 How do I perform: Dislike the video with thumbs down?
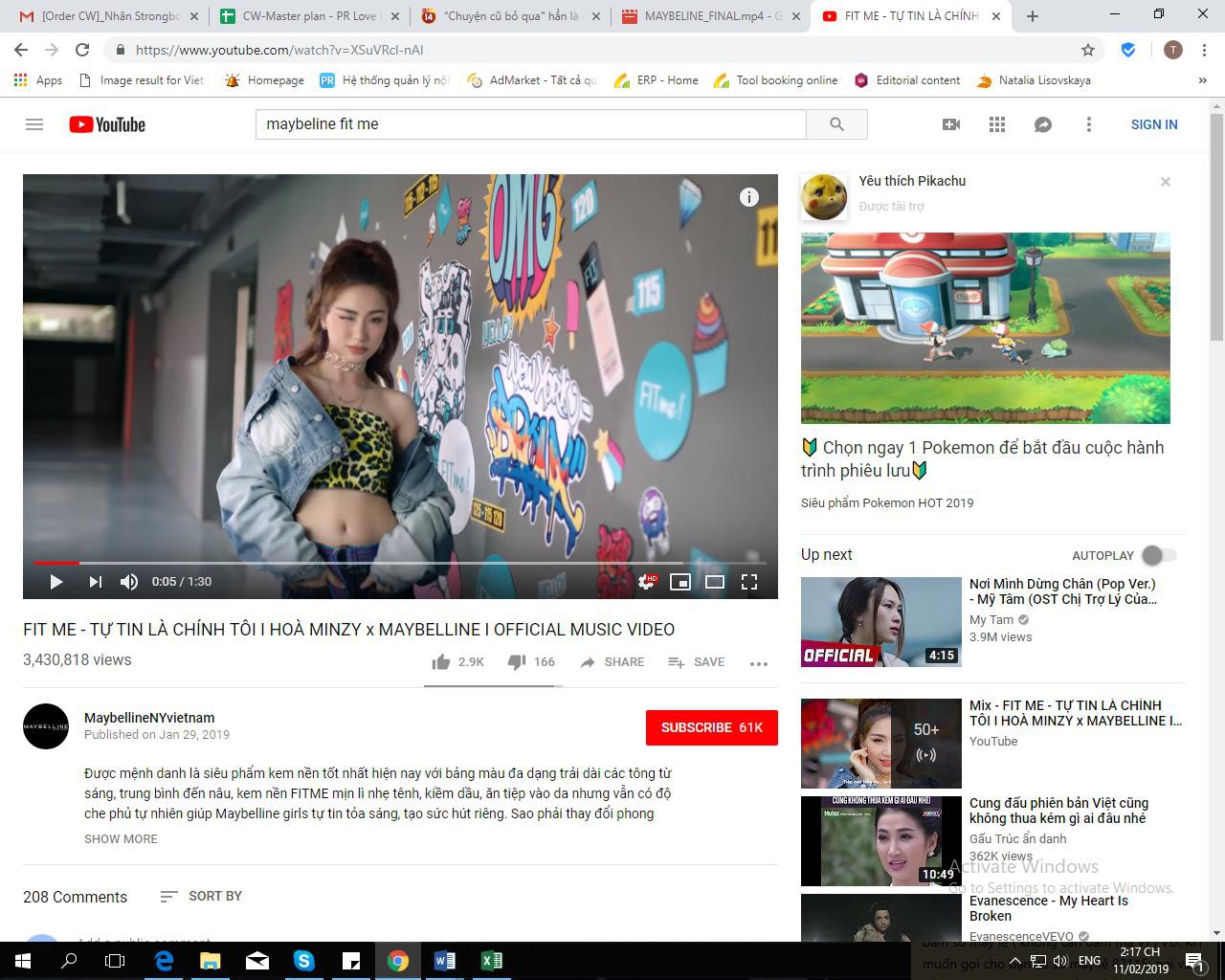coord(531,662)
